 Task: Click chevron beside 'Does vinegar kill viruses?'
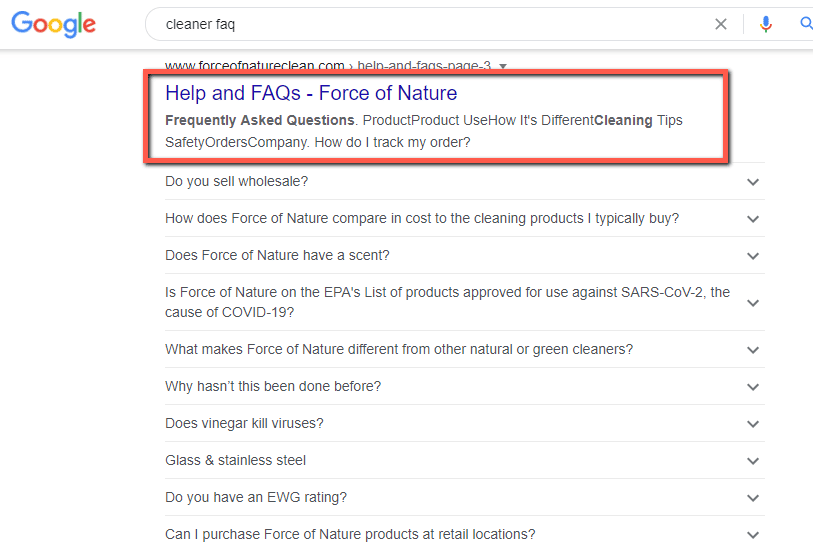tap(753, 424)
